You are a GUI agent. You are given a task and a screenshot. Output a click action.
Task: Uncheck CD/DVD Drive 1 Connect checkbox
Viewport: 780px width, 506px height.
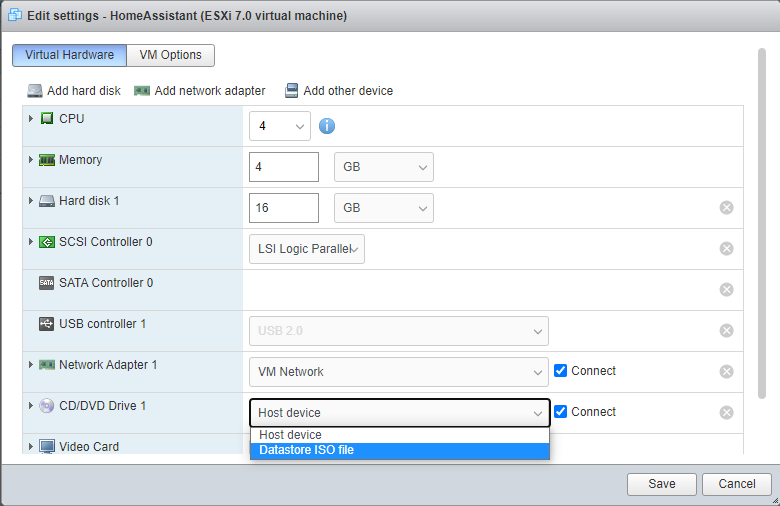coord(561,412)
